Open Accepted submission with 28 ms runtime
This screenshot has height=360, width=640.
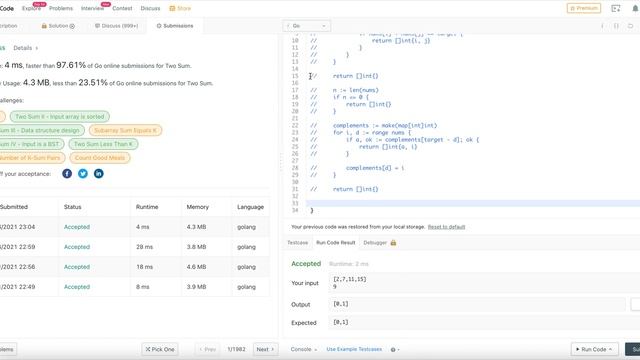pos(77,247)
